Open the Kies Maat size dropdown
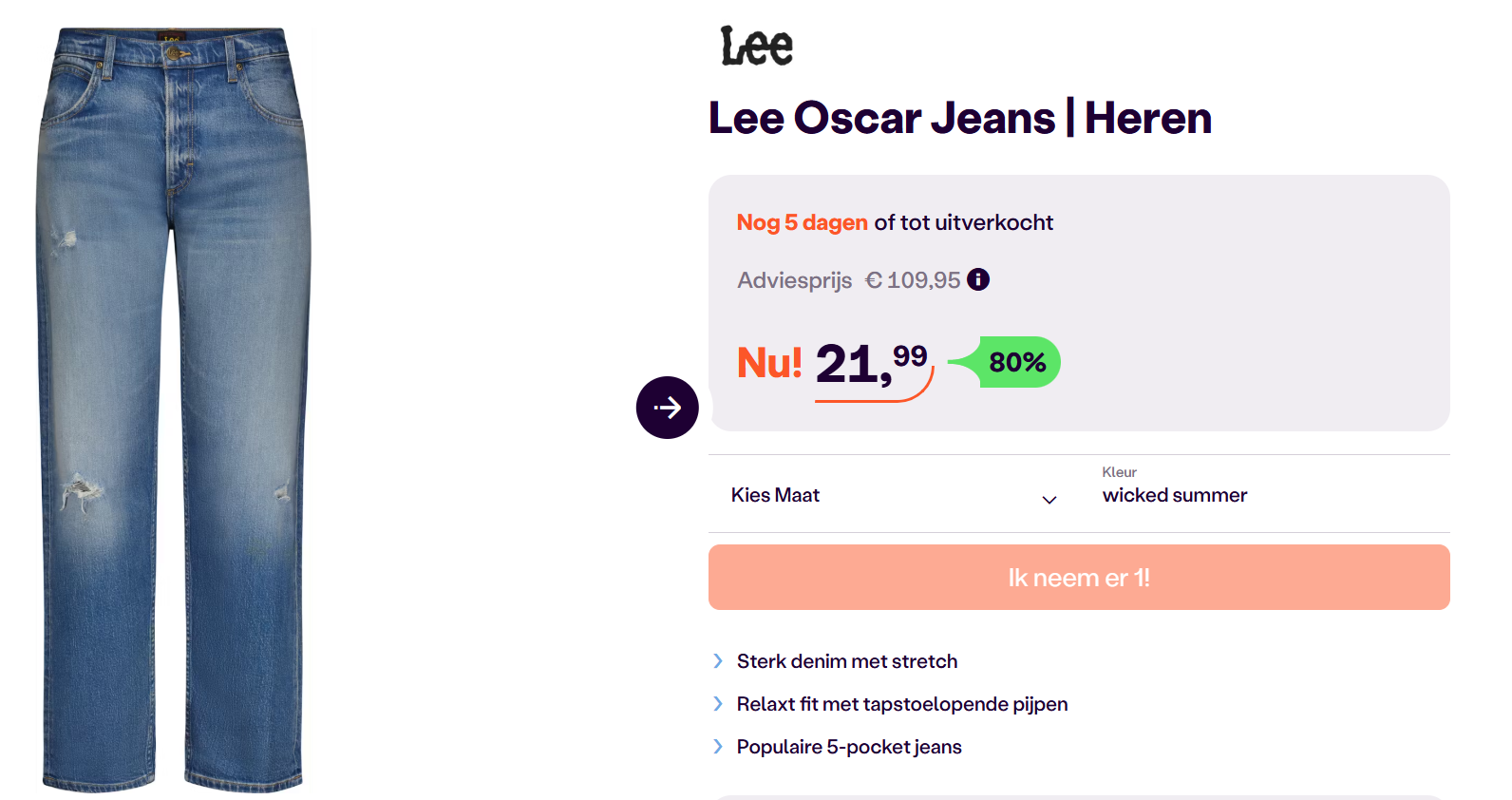This screenshot has width=1512, height=800. click(x=893, y=494)
